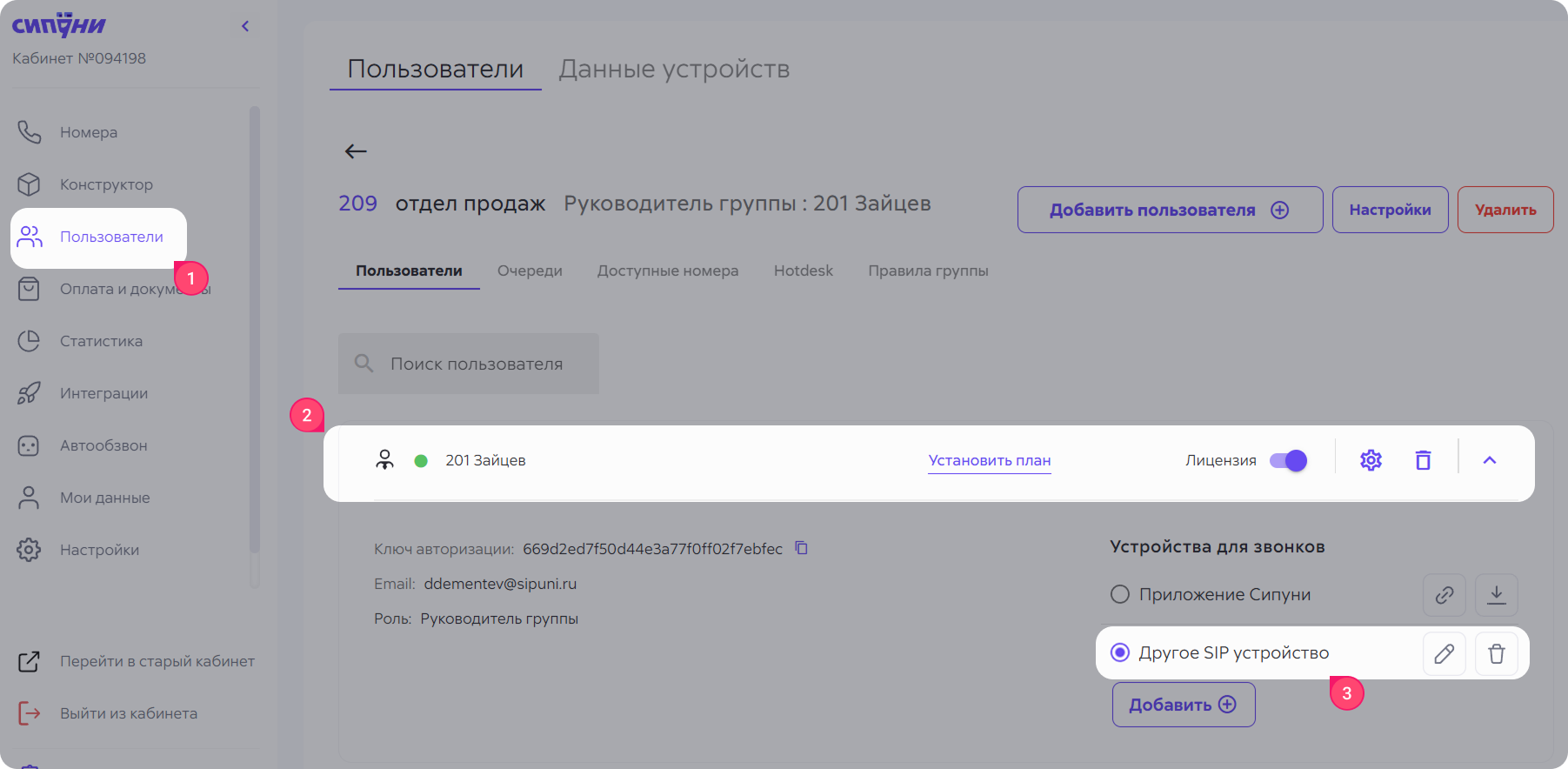Screen dimensions: 1568x769
Task: Click Добавить пользователя button
Action: (1169, 210)
